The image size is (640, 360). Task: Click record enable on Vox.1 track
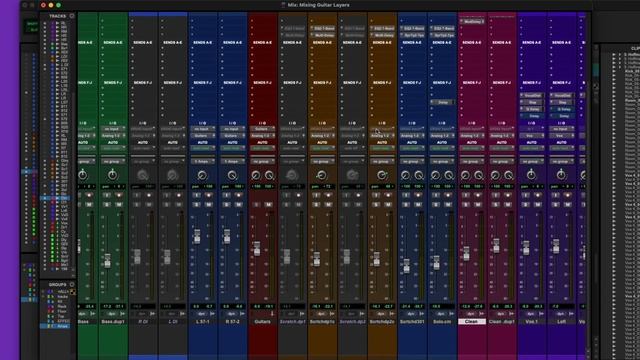[538, 196]
